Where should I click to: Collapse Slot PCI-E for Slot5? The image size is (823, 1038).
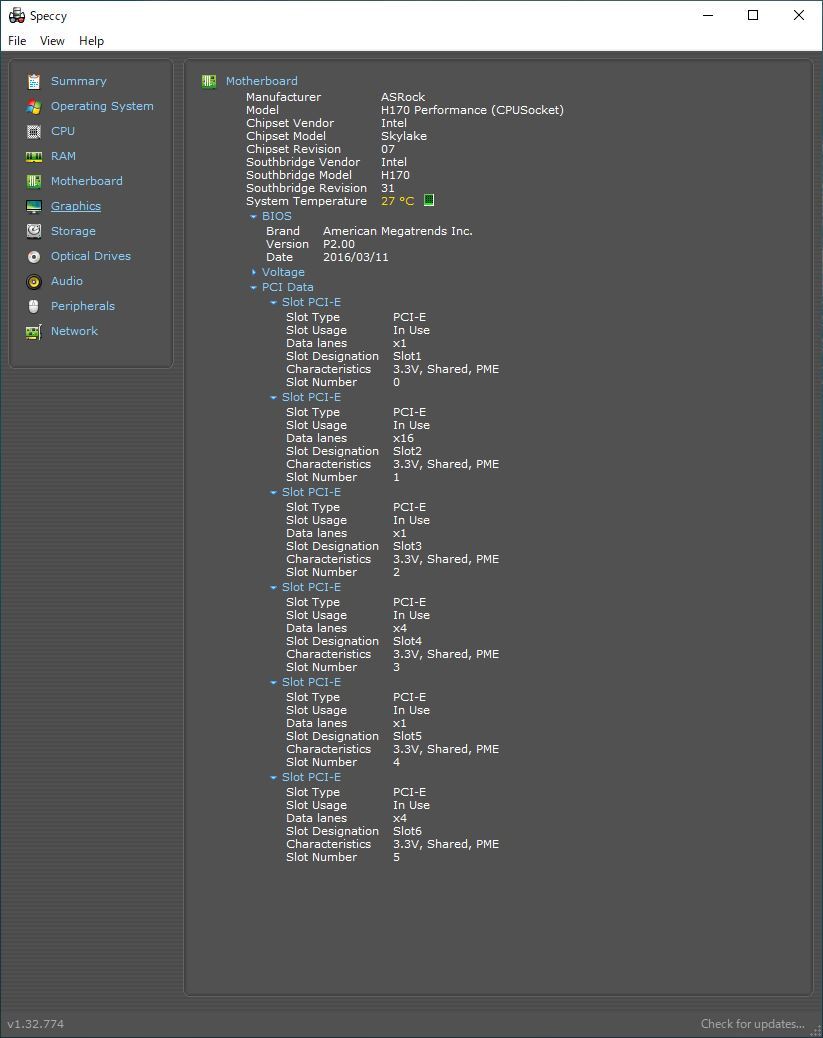coord(273,683)
